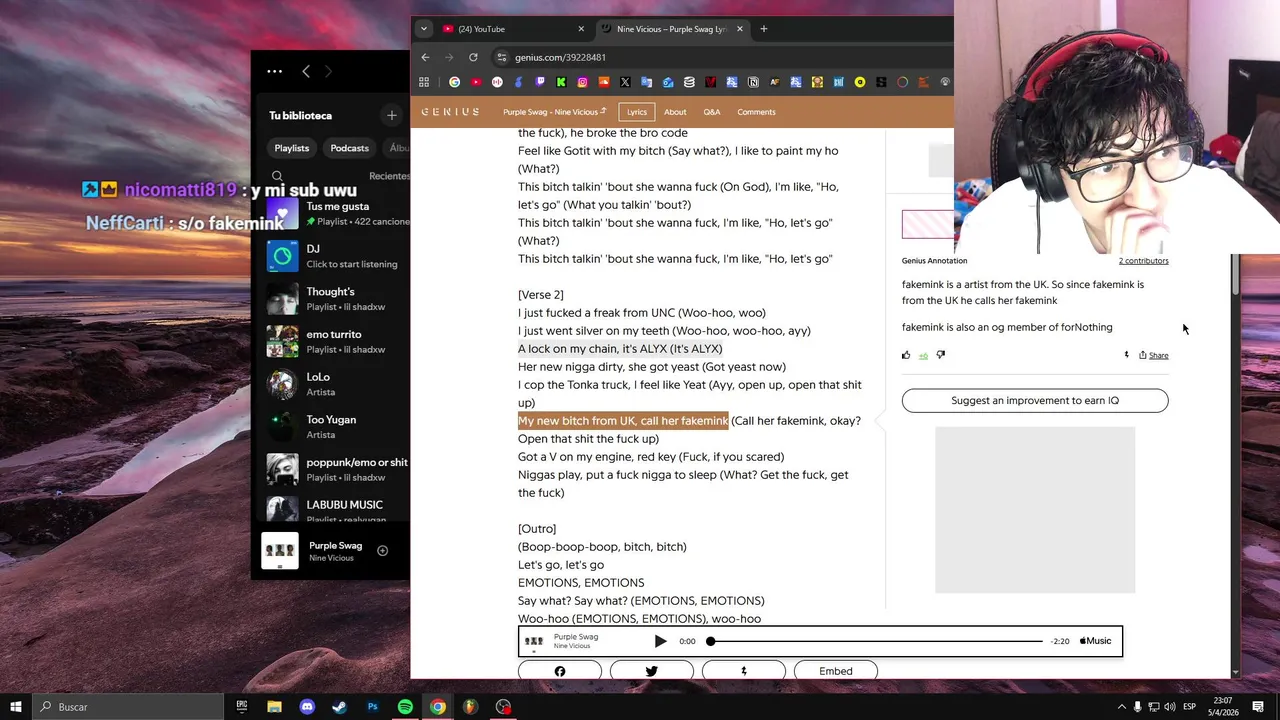The image size is (1280, 720).
Task: Share lyrics on Facebook
Action: pyautogui.click(x=560, y=671)
